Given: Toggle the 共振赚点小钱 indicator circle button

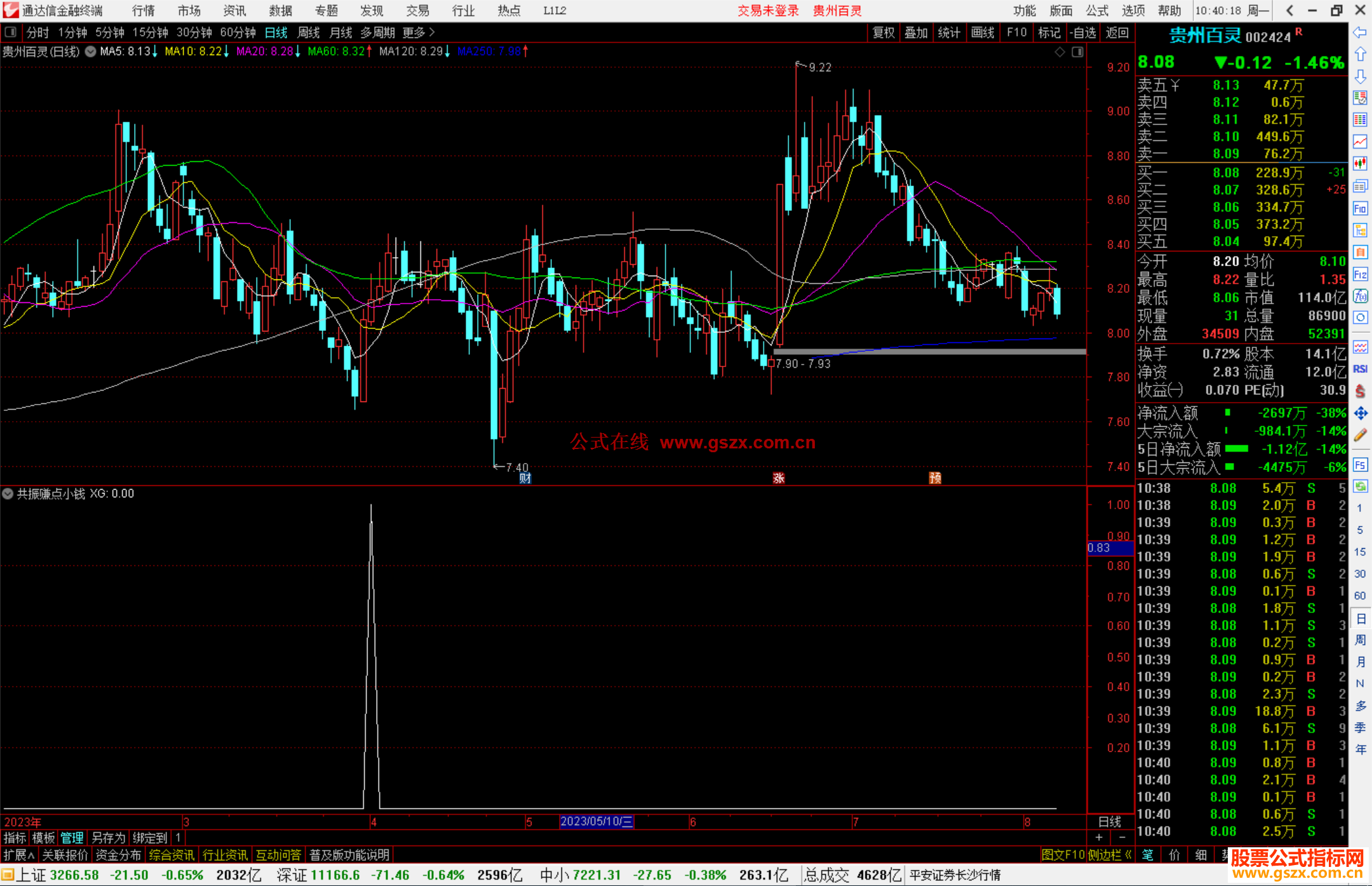Looking at the screenshot, I should point(8,493).
